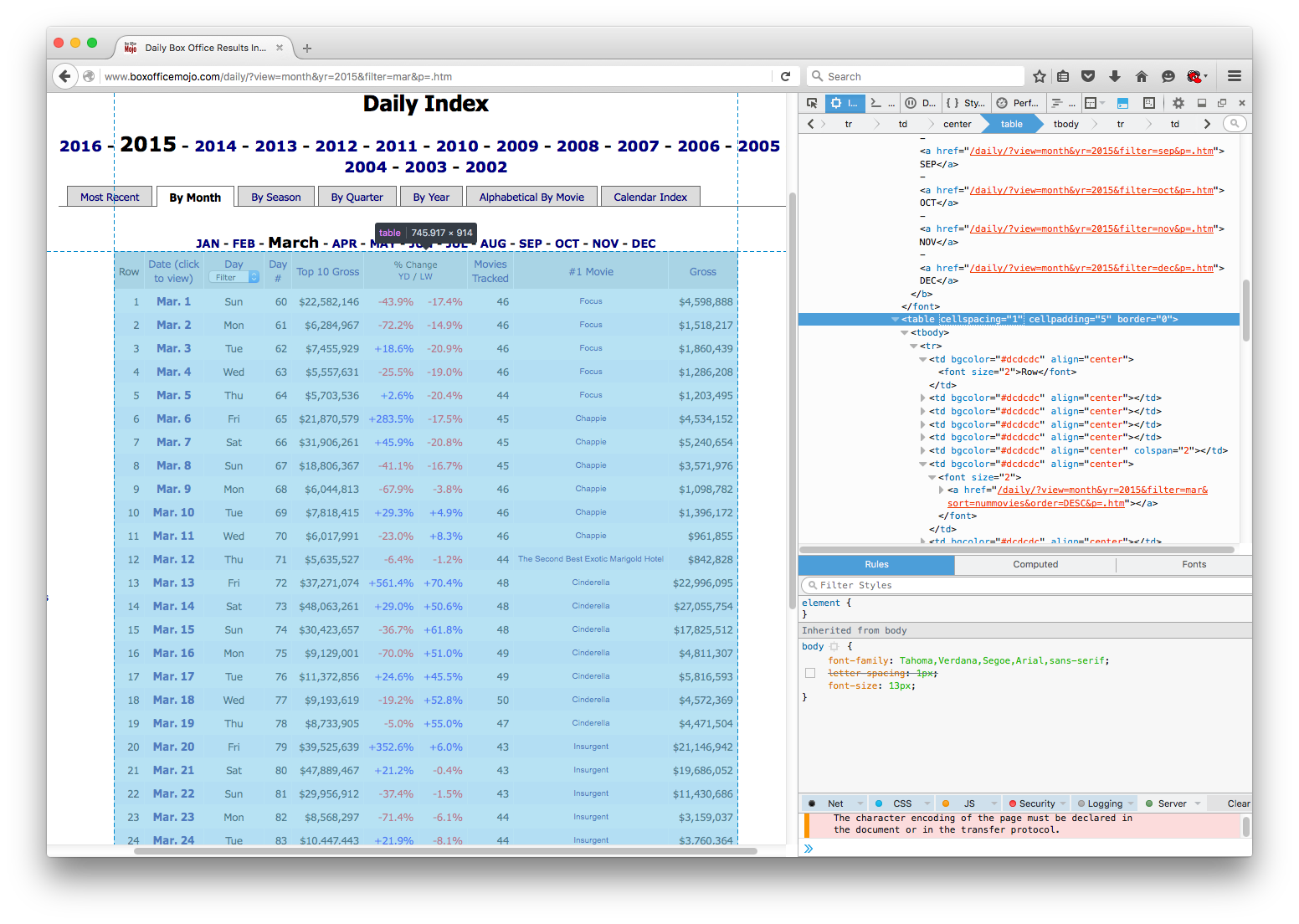
Task: Open the Day Filter dropdown
Action: (234, 277)
